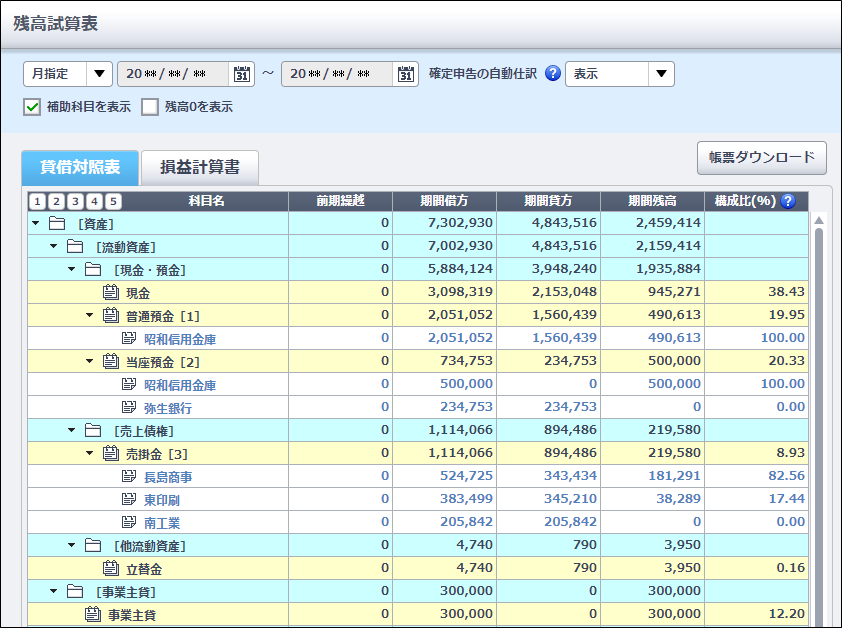This screenshot has height=628, width=842.
Task: Collapse the 普通預金 [1] account row
Action: 90,316
